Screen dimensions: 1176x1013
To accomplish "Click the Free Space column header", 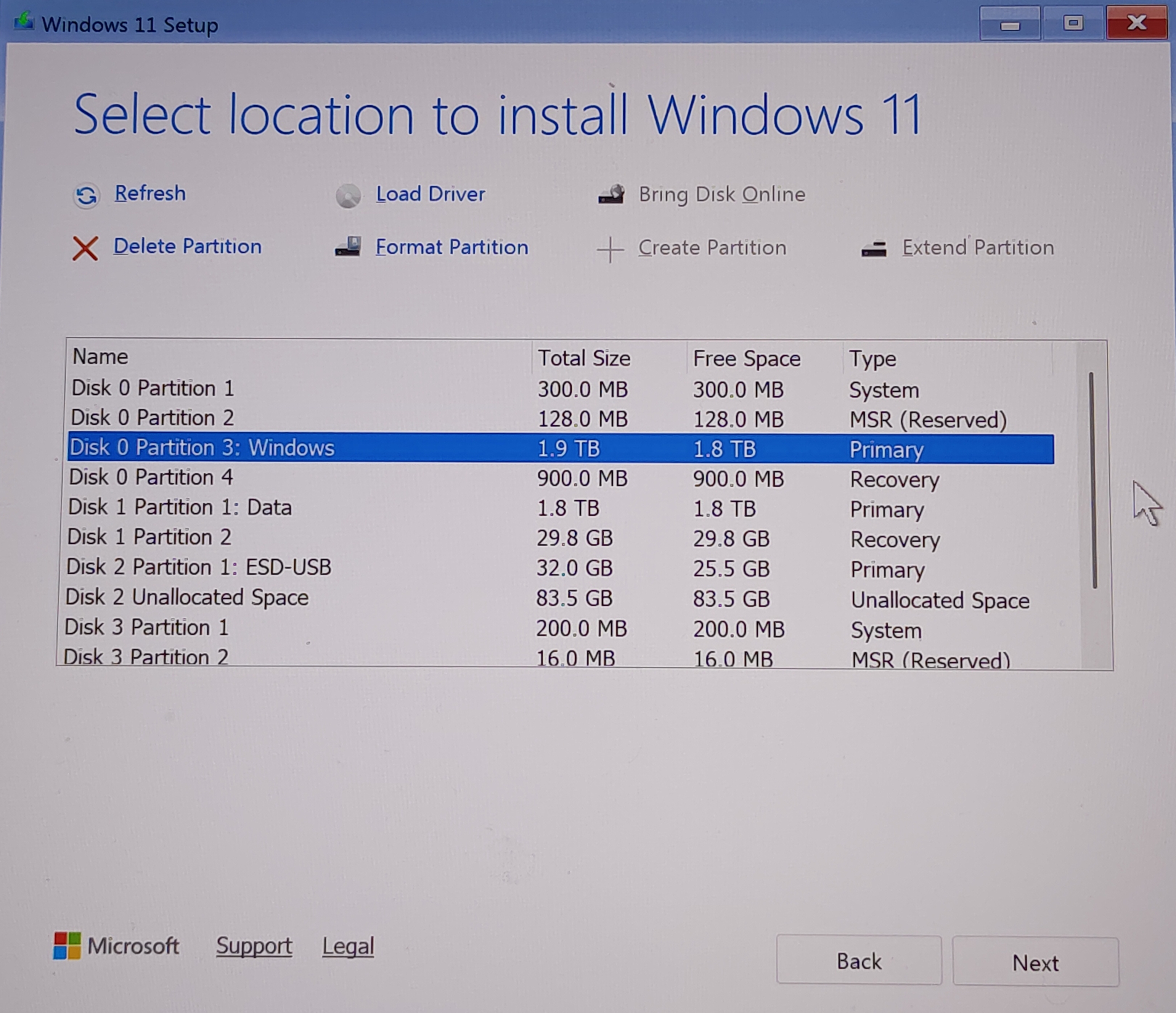I will 765,359.
